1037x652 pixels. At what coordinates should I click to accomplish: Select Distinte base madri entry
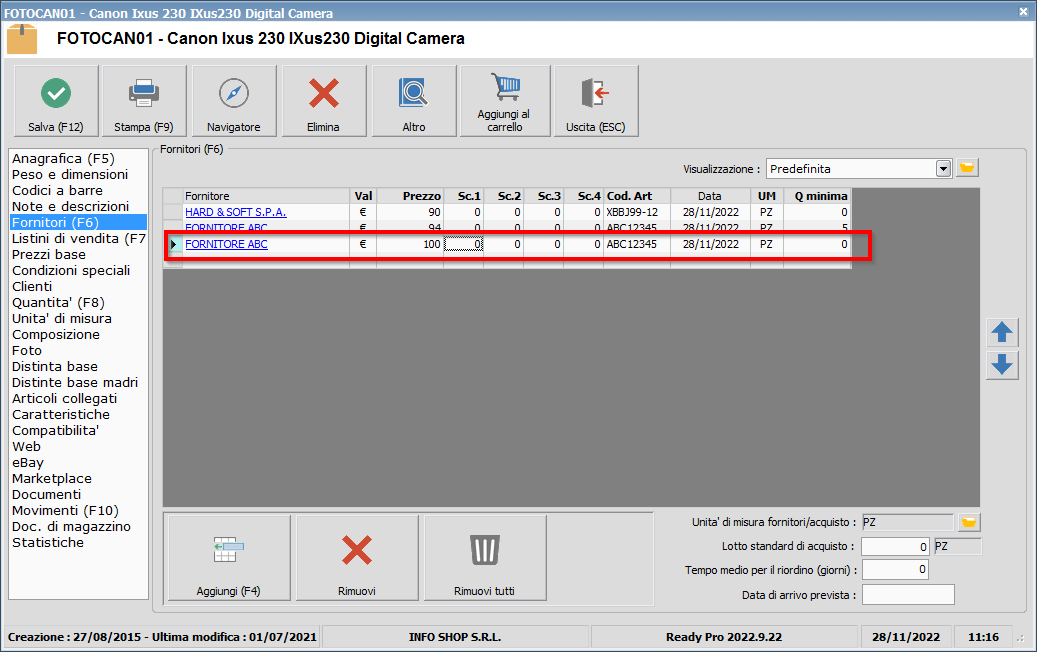tap(75, 382)
